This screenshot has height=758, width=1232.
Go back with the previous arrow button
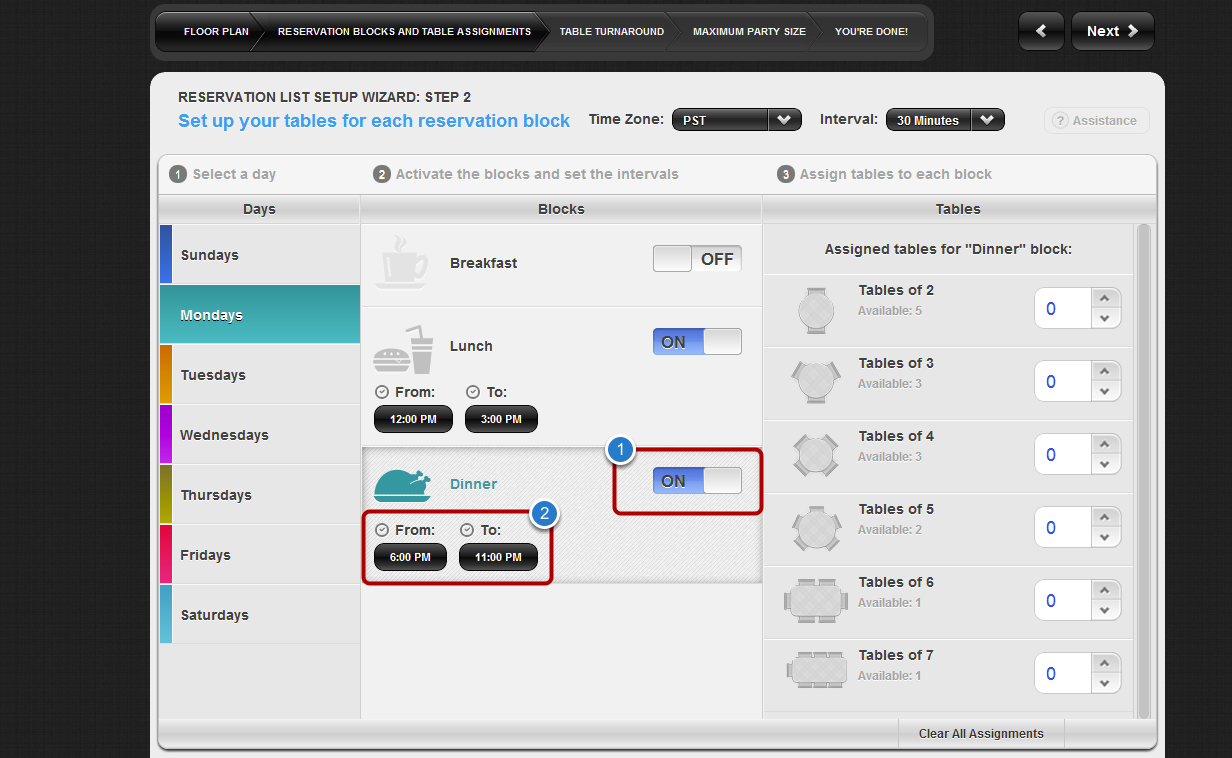[1041, 31]
